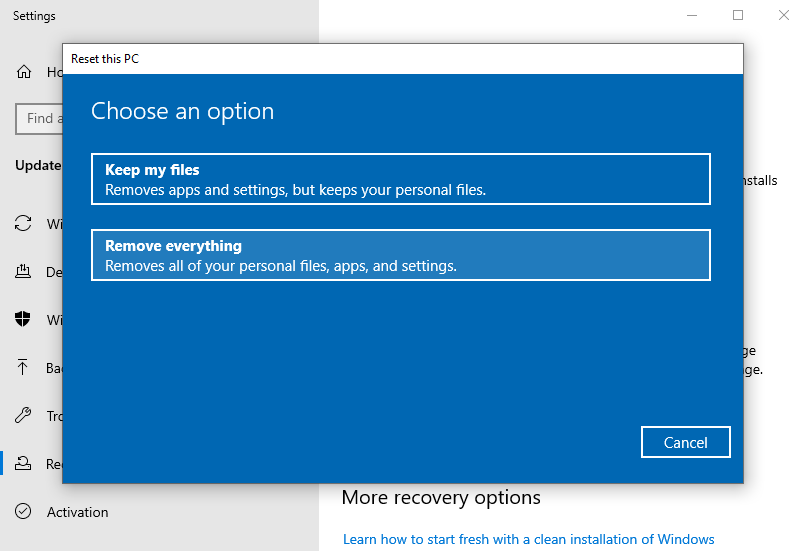Maximize the Settings window
807x551 pixels.
(x=738, y=15)
